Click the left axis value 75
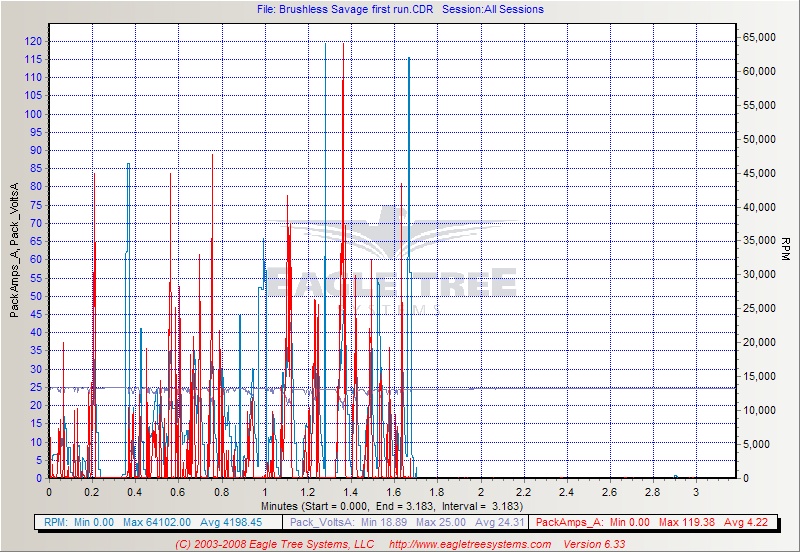Image resolution: width=800 pixels, height=552 pixels. click(36, 205)
